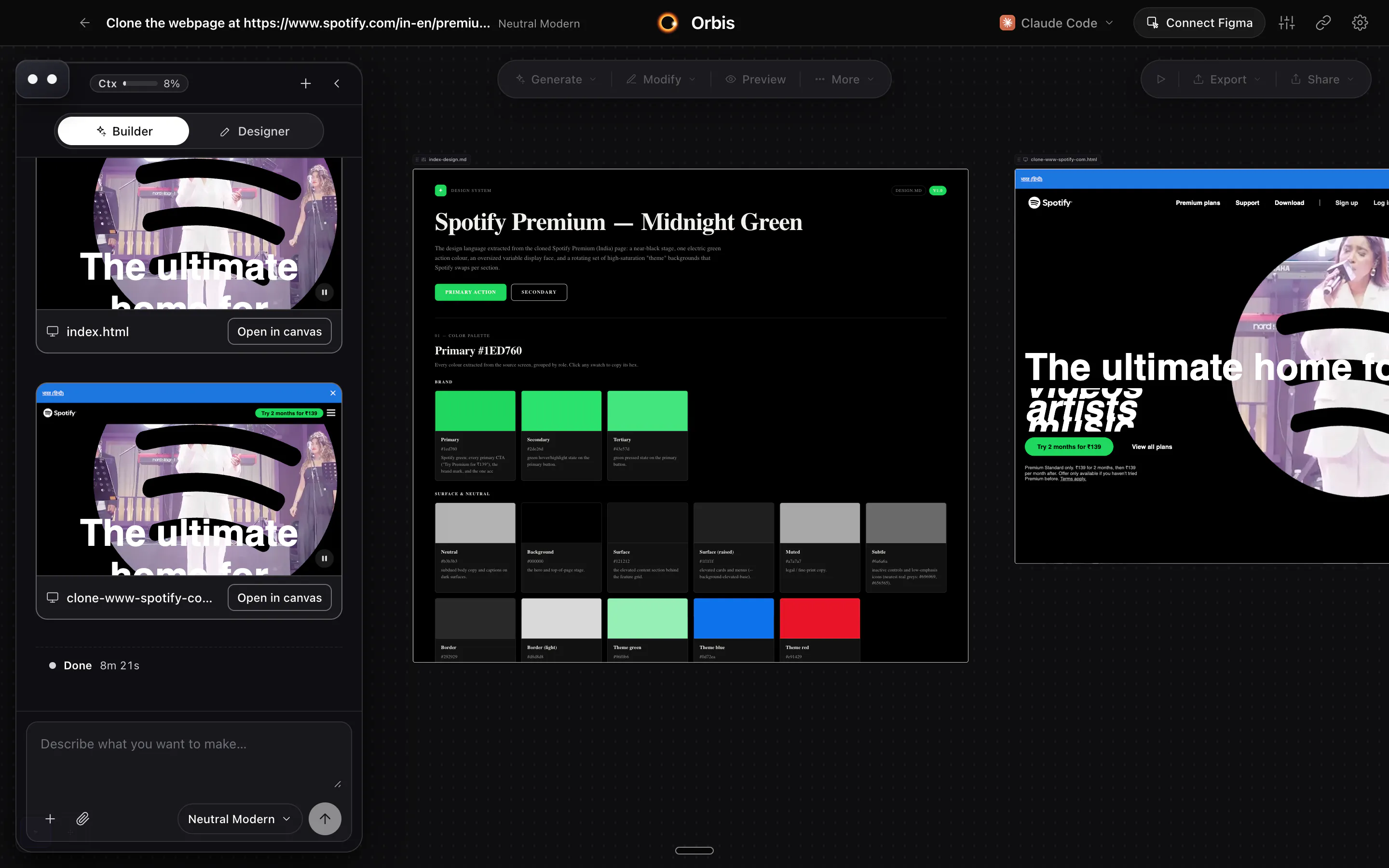Click the Terms apply link
The image size is (1389, 868).
pyautogui.click(x=1073, y=479)
